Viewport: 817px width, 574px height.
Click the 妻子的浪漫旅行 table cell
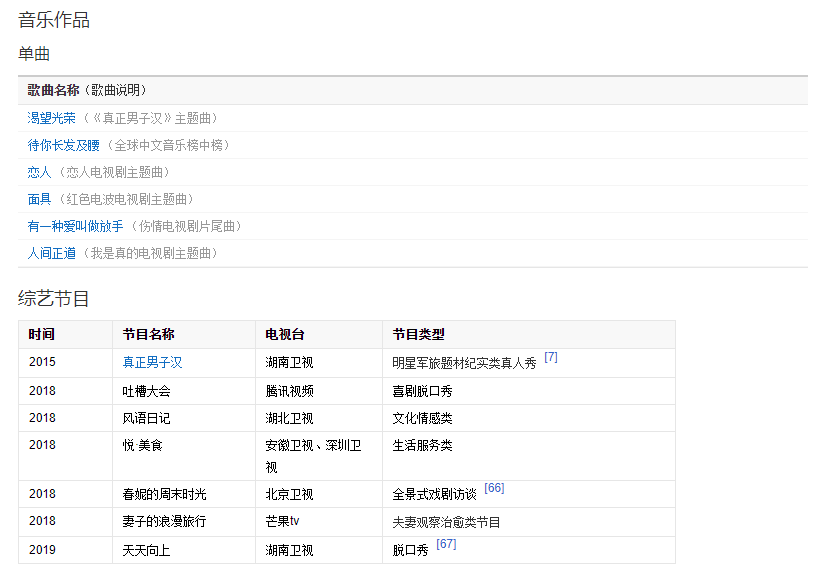(164, 522)
